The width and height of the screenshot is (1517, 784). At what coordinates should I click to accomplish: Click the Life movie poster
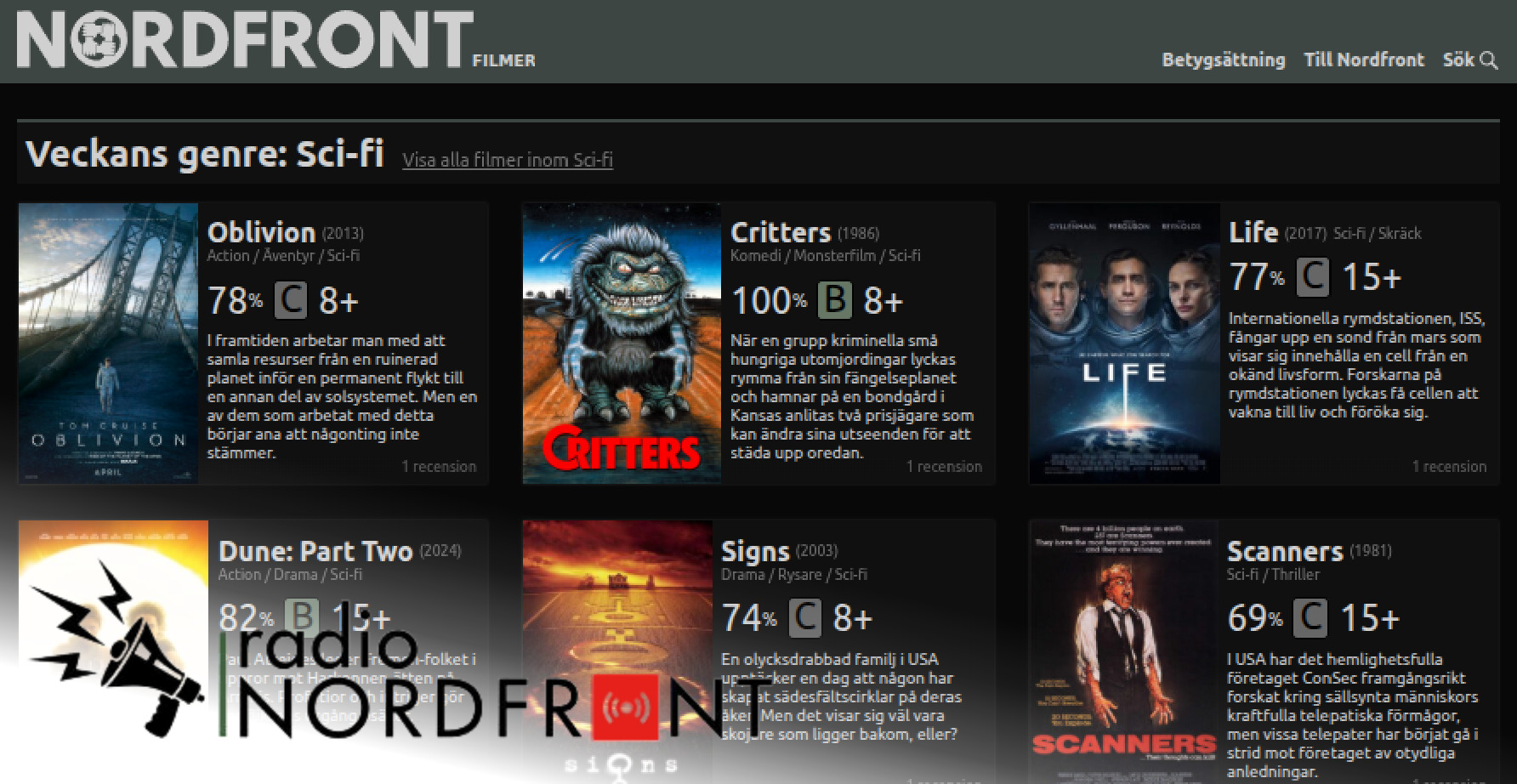[1124, 344]
